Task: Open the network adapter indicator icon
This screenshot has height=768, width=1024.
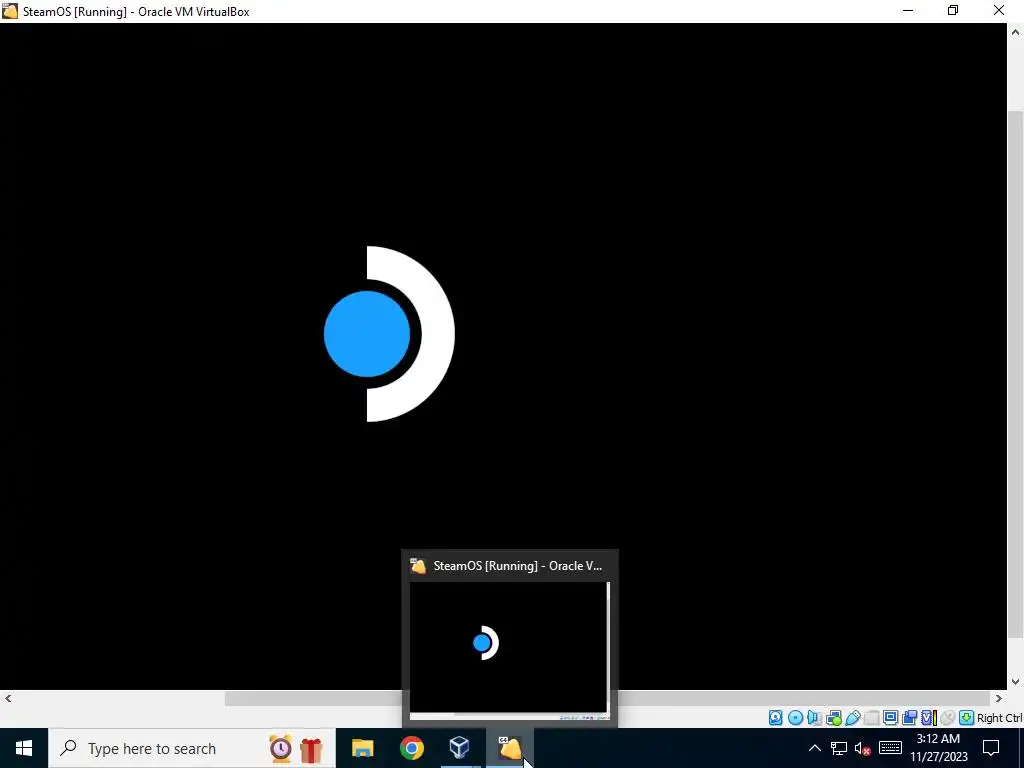Action: pos(833,718)
